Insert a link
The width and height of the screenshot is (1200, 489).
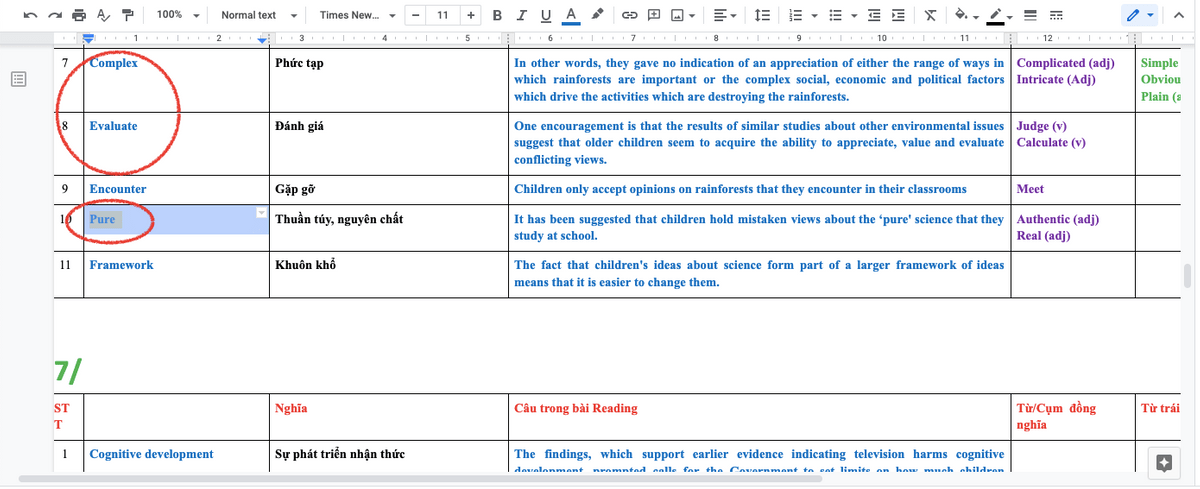point(629,16)
